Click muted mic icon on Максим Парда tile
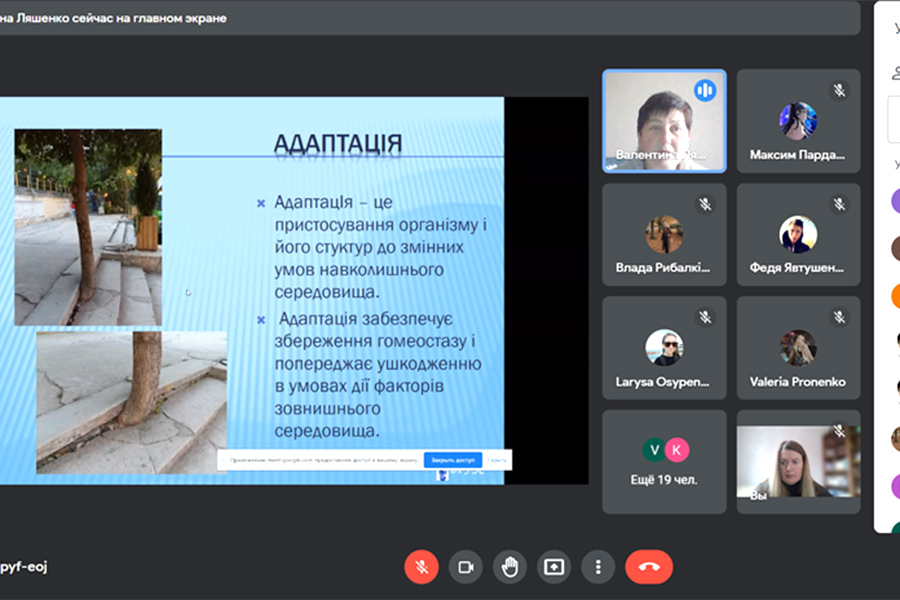This screenshot has height=600, width=900. tap(840, 90)
